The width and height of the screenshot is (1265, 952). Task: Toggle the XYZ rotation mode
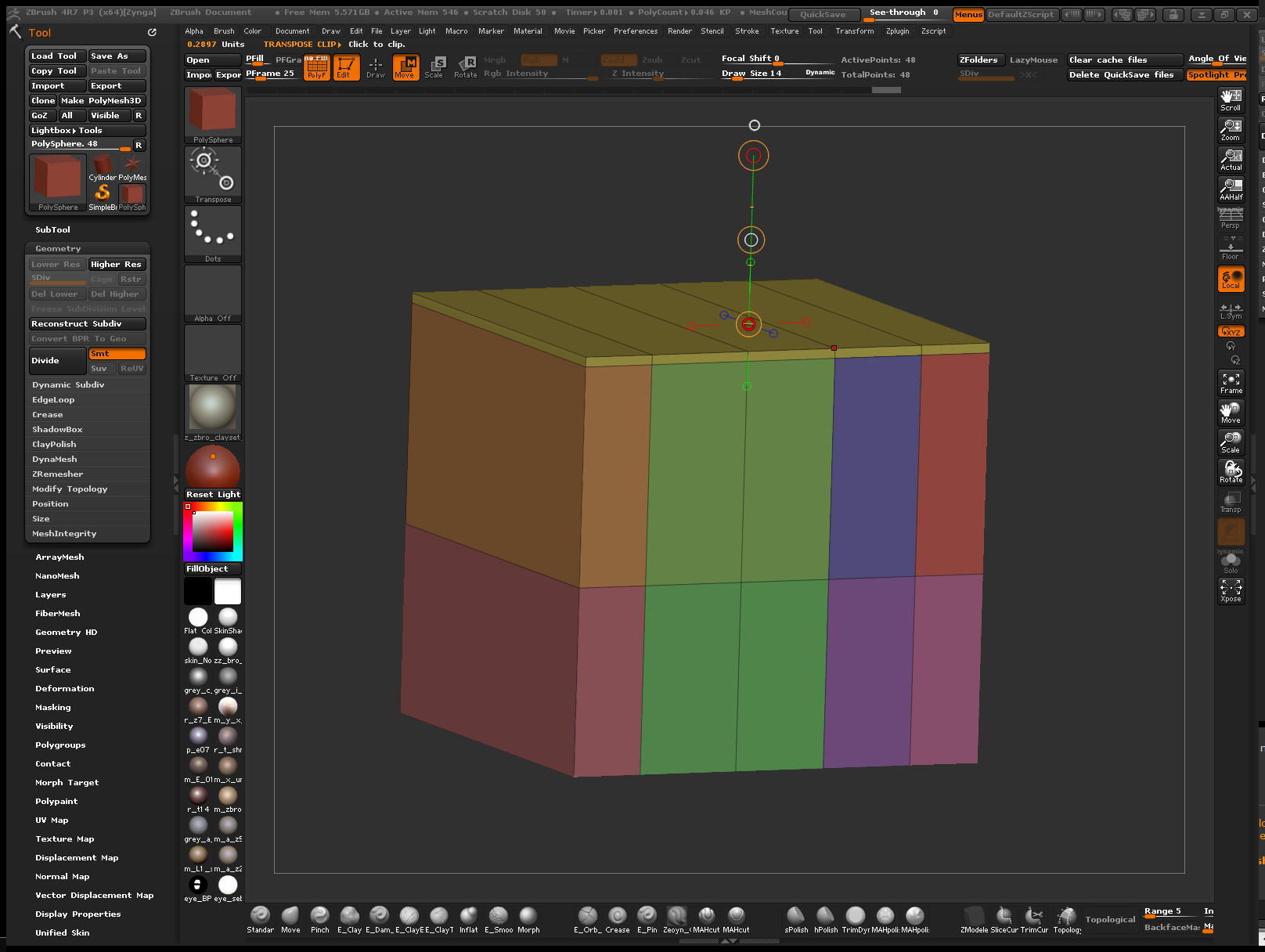tap(1231, 331)
